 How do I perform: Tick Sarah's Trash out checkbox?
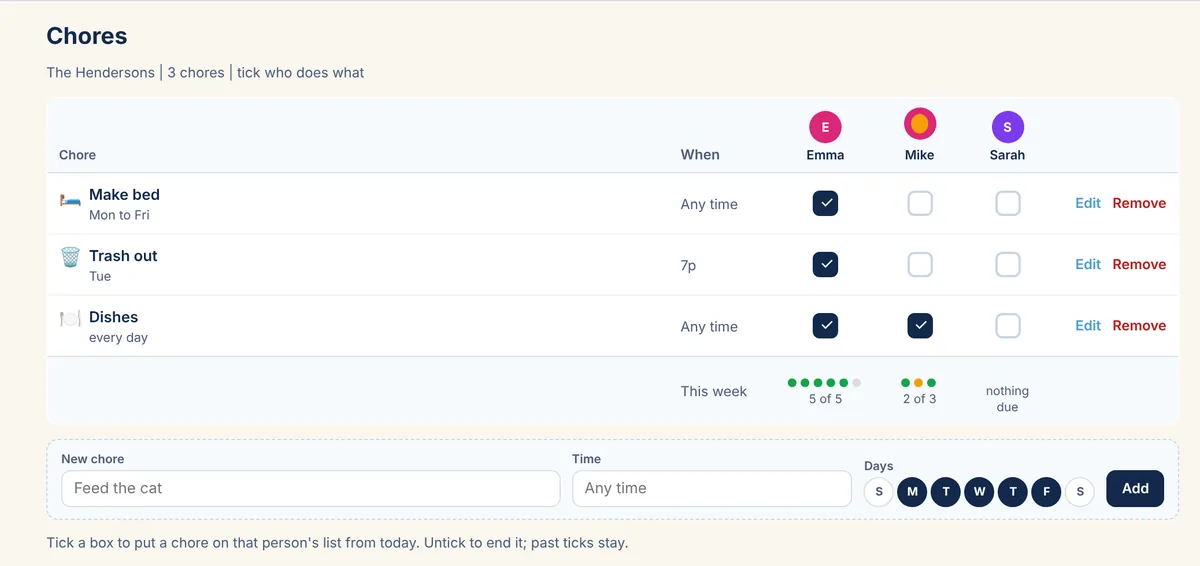pyautogui.click(x=1008, y=265)
